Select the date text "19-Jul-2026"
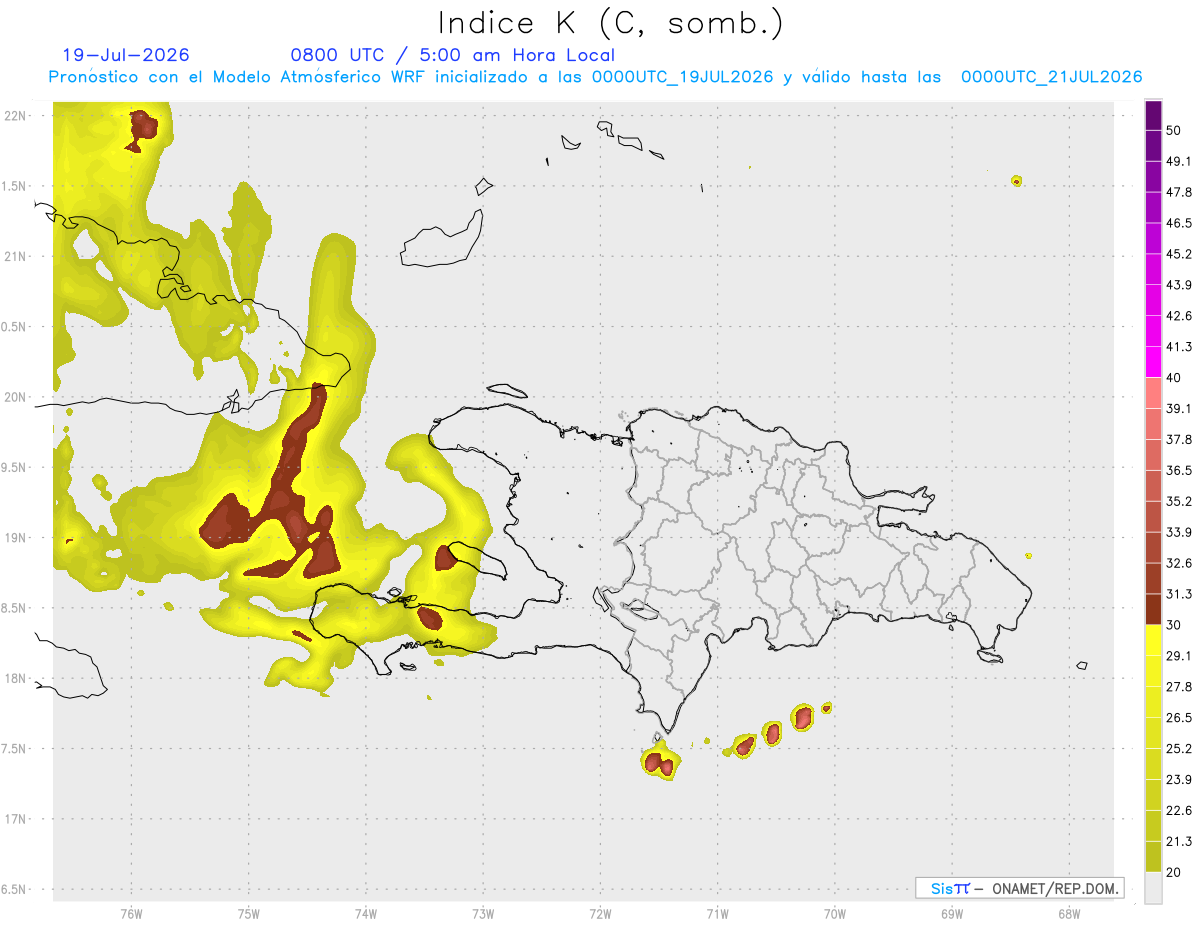 tap(126, 55)
